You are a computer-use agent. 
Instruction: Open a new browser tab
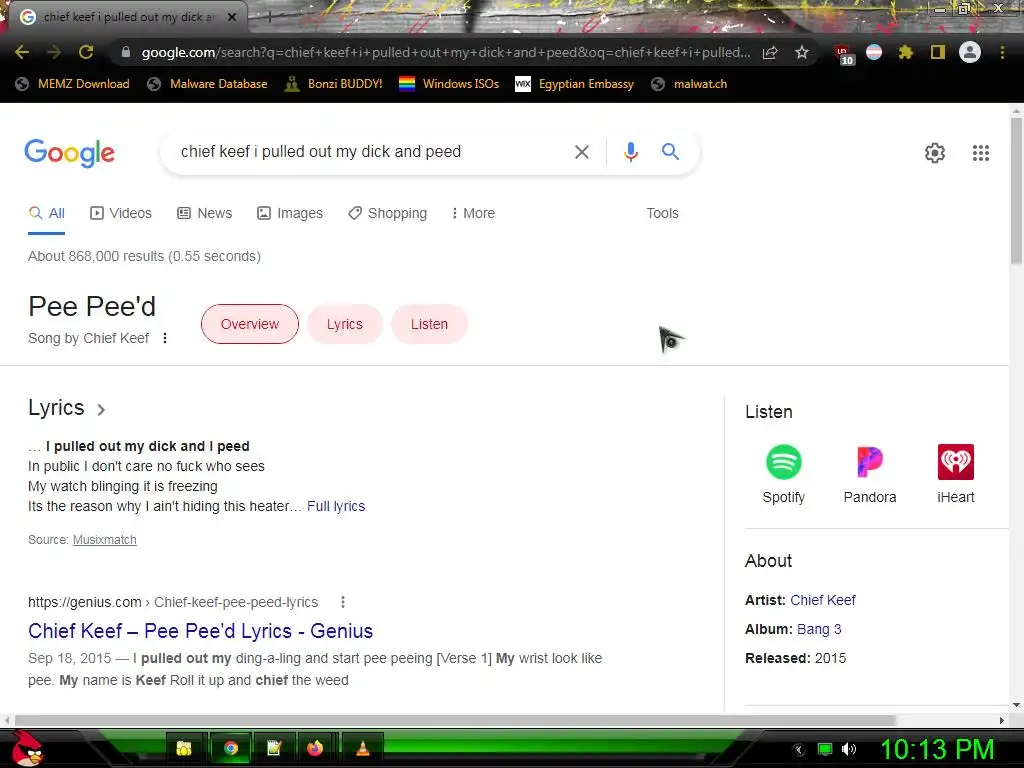[x=268, y=17]
